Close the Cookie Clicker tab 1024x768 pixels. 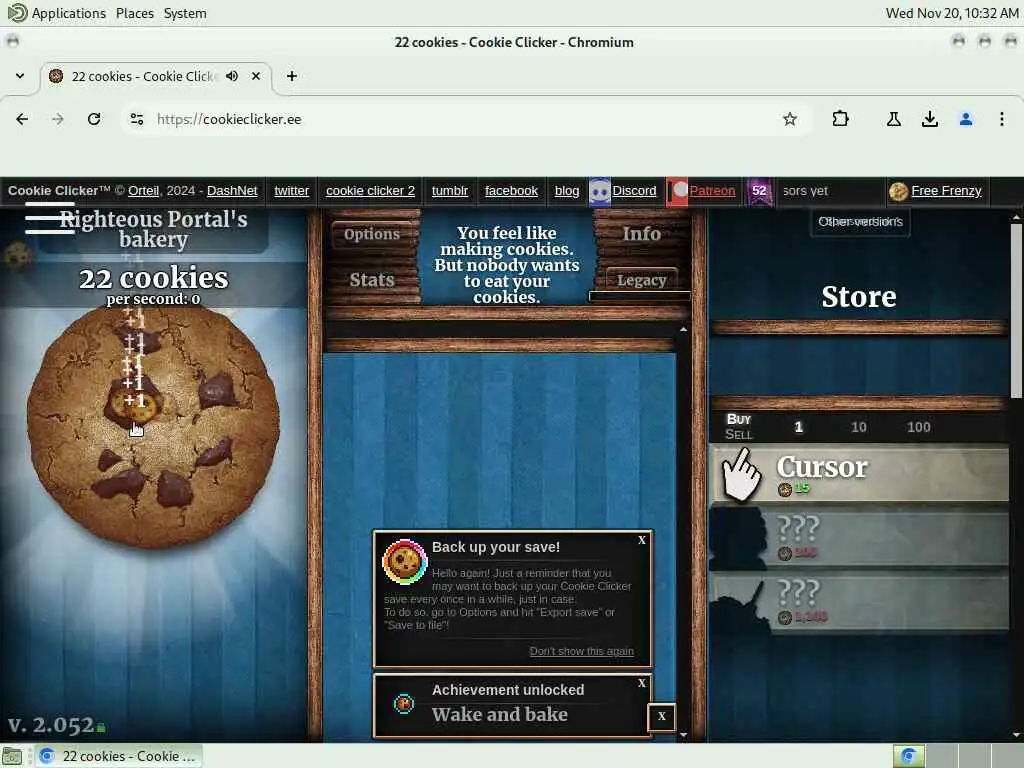[x=256, y=76]
